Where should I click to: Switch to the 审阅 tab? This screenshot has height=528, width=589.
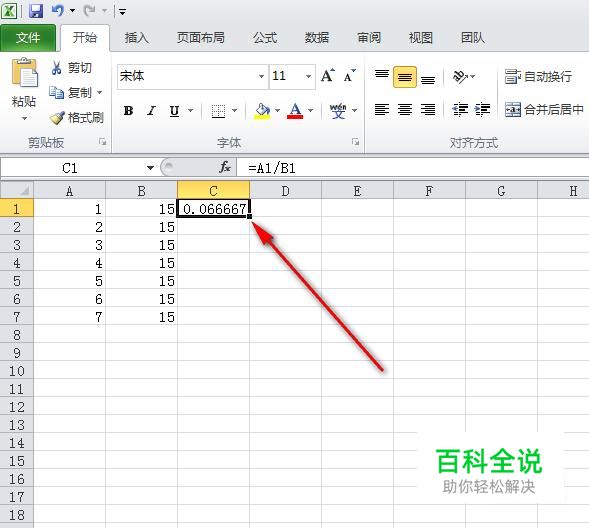369,38
